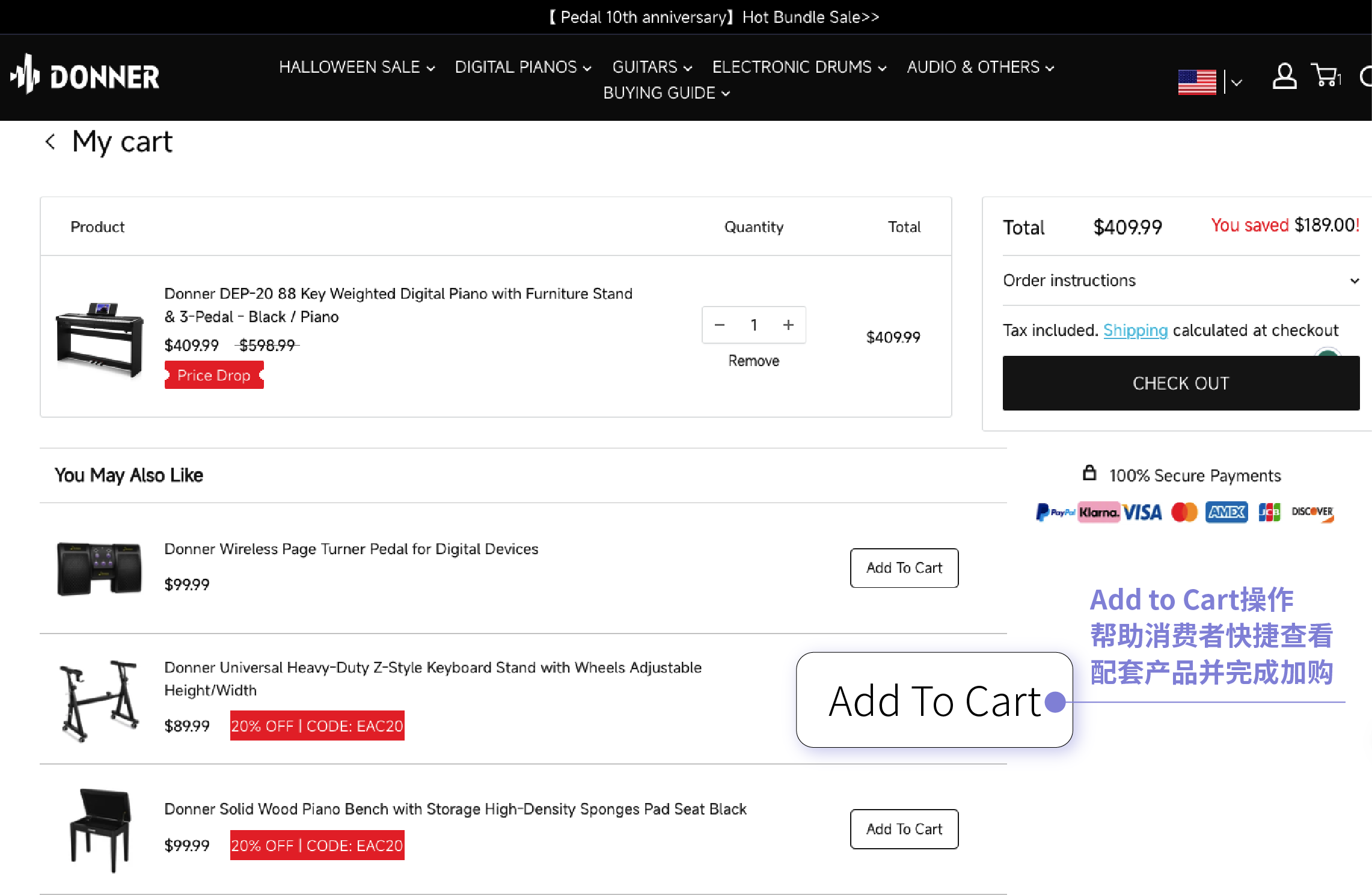Image resolution: width=1372 pixels, height=895 pixels.
Task: Click the US flag country selector
Action: pos(1196,82)
